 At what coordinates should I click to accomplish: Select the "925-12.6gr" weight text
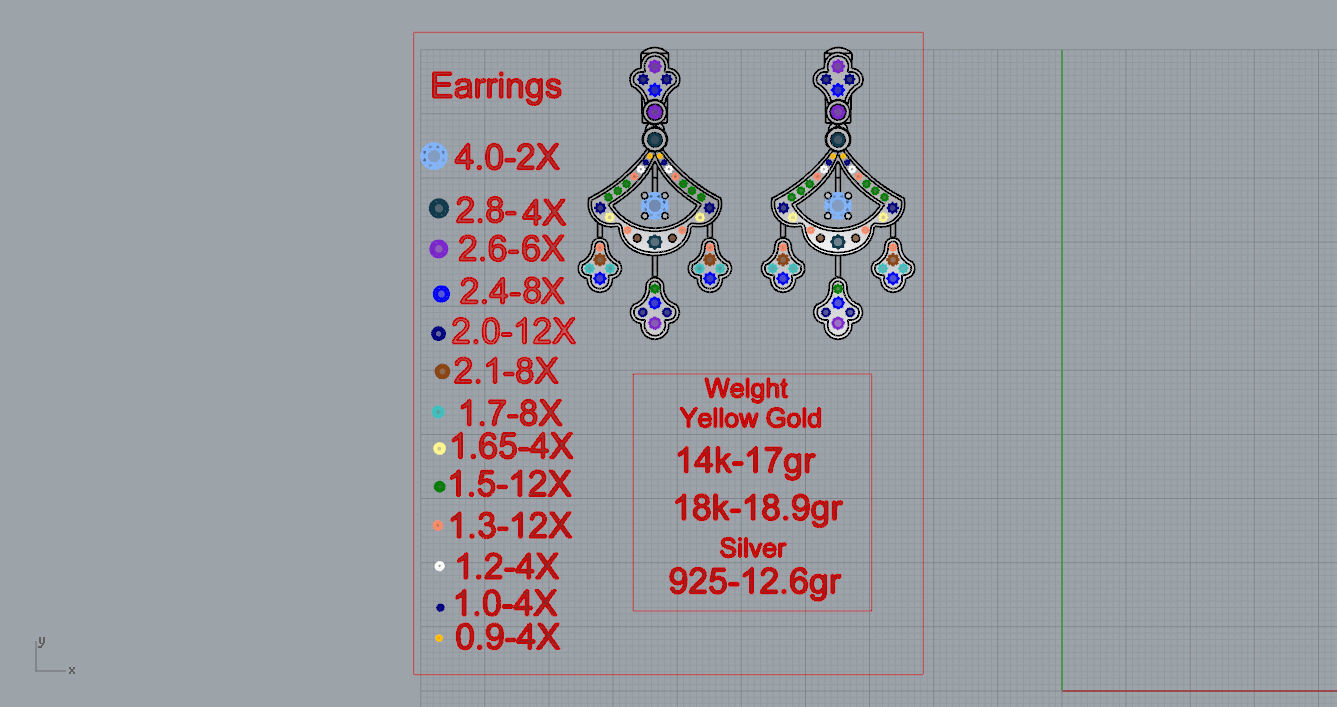(x=755, y=580)
